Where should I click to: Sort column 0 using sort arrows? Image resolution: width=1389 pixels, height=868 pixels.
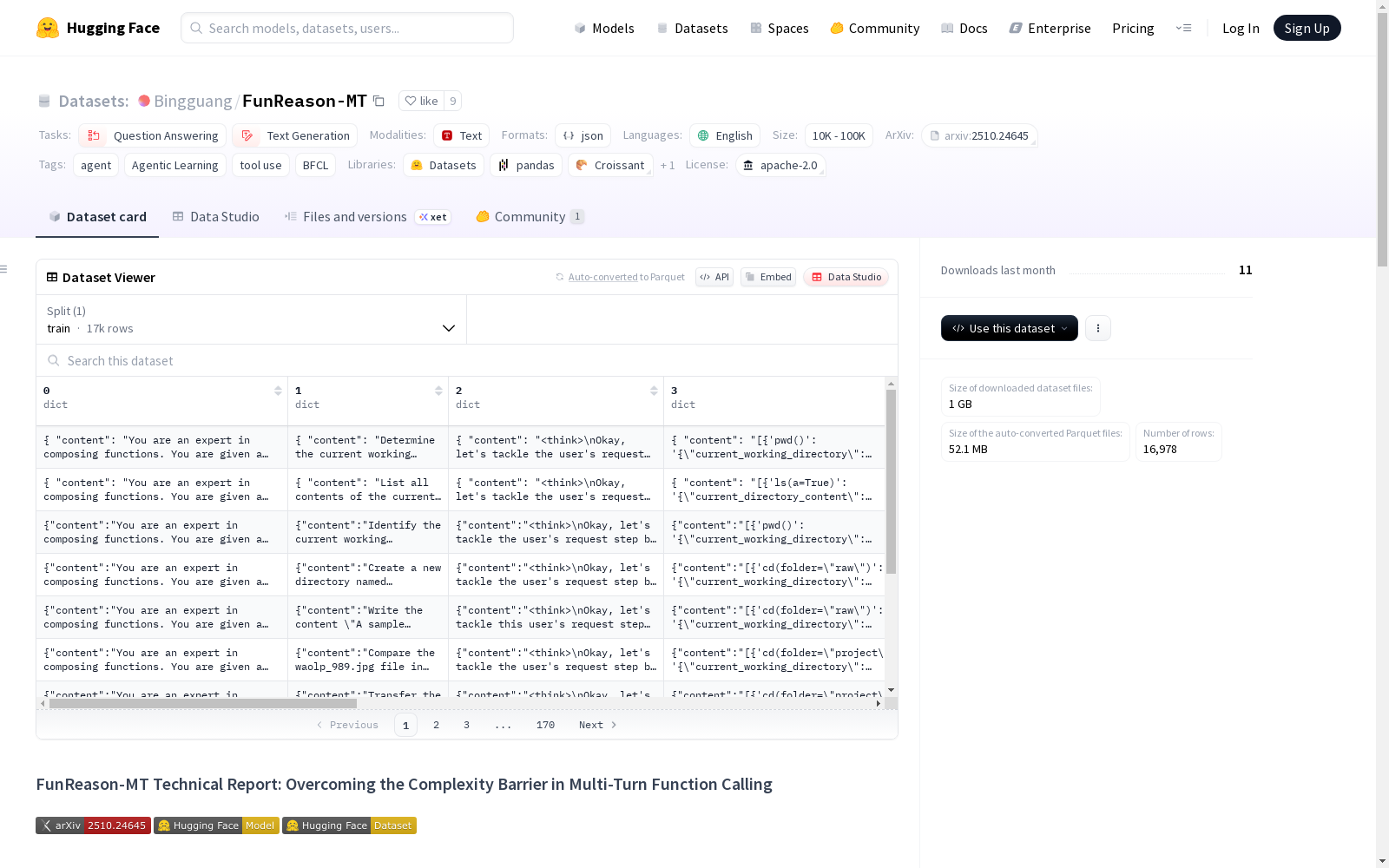point(278,391)
